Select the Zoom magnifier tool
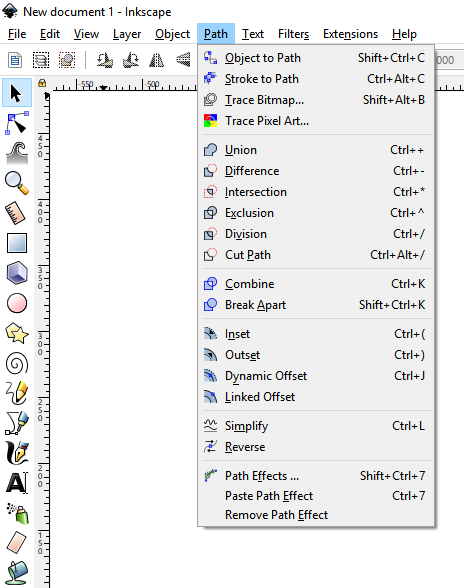464x588 pixels. [17, 183]
